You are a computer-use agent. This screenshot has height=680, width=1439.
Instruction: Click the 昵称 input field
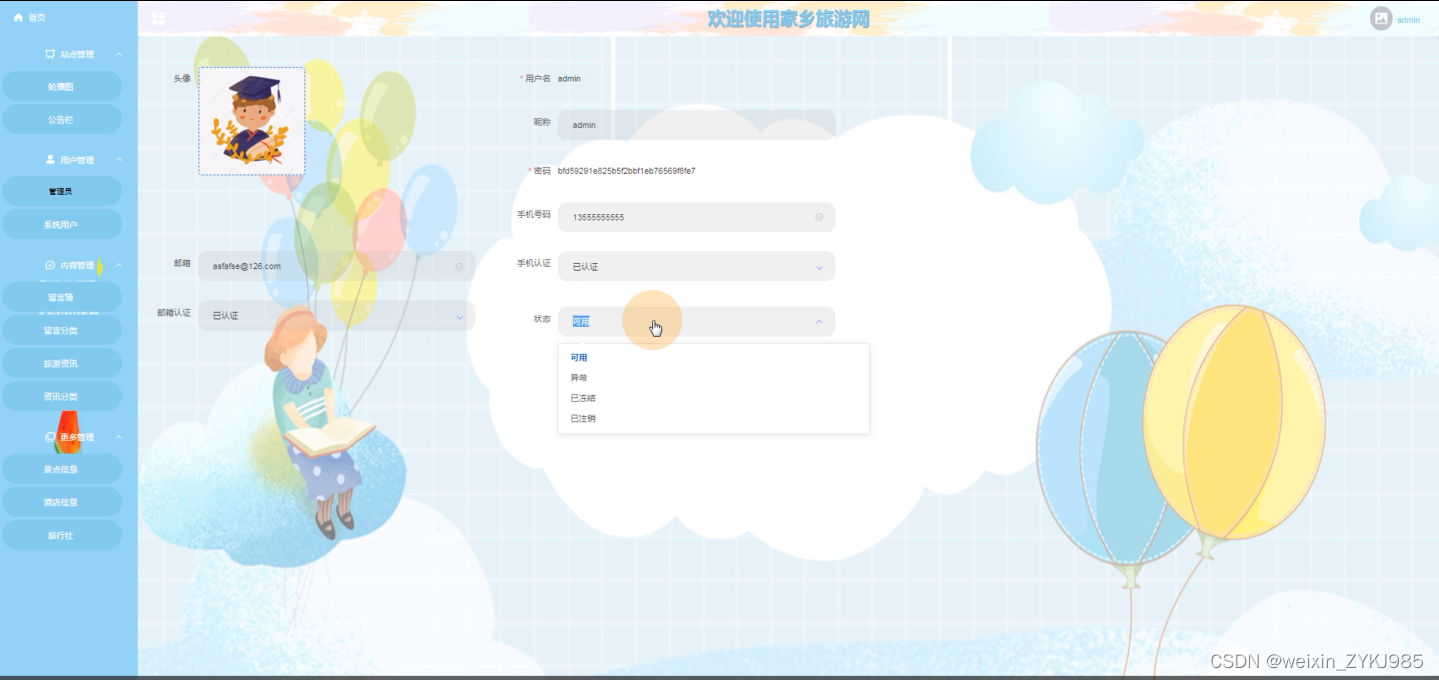point(696,125)
